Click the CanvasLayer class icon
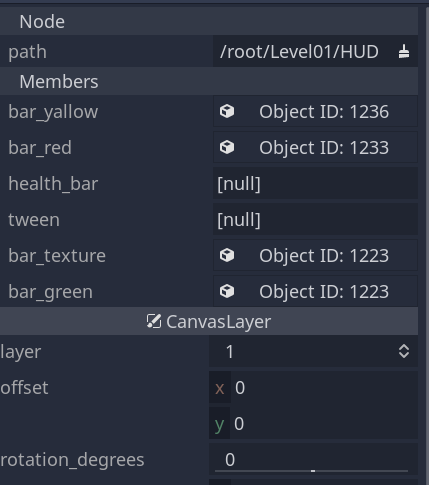 coord(154,321)
